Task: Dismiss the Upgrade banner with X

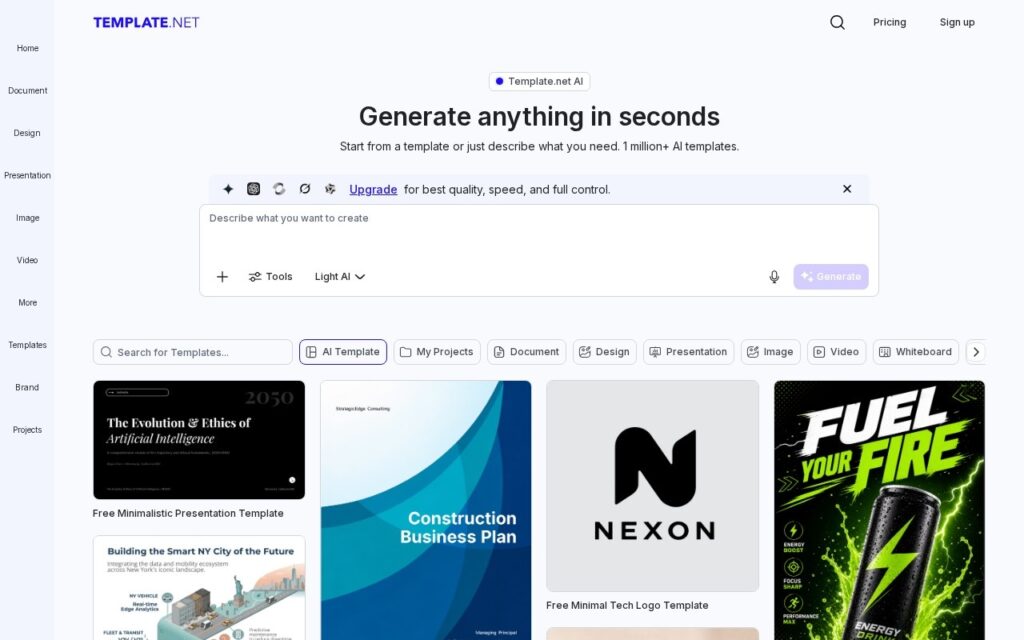Action: pyautogui.click(x=847, y=189)
